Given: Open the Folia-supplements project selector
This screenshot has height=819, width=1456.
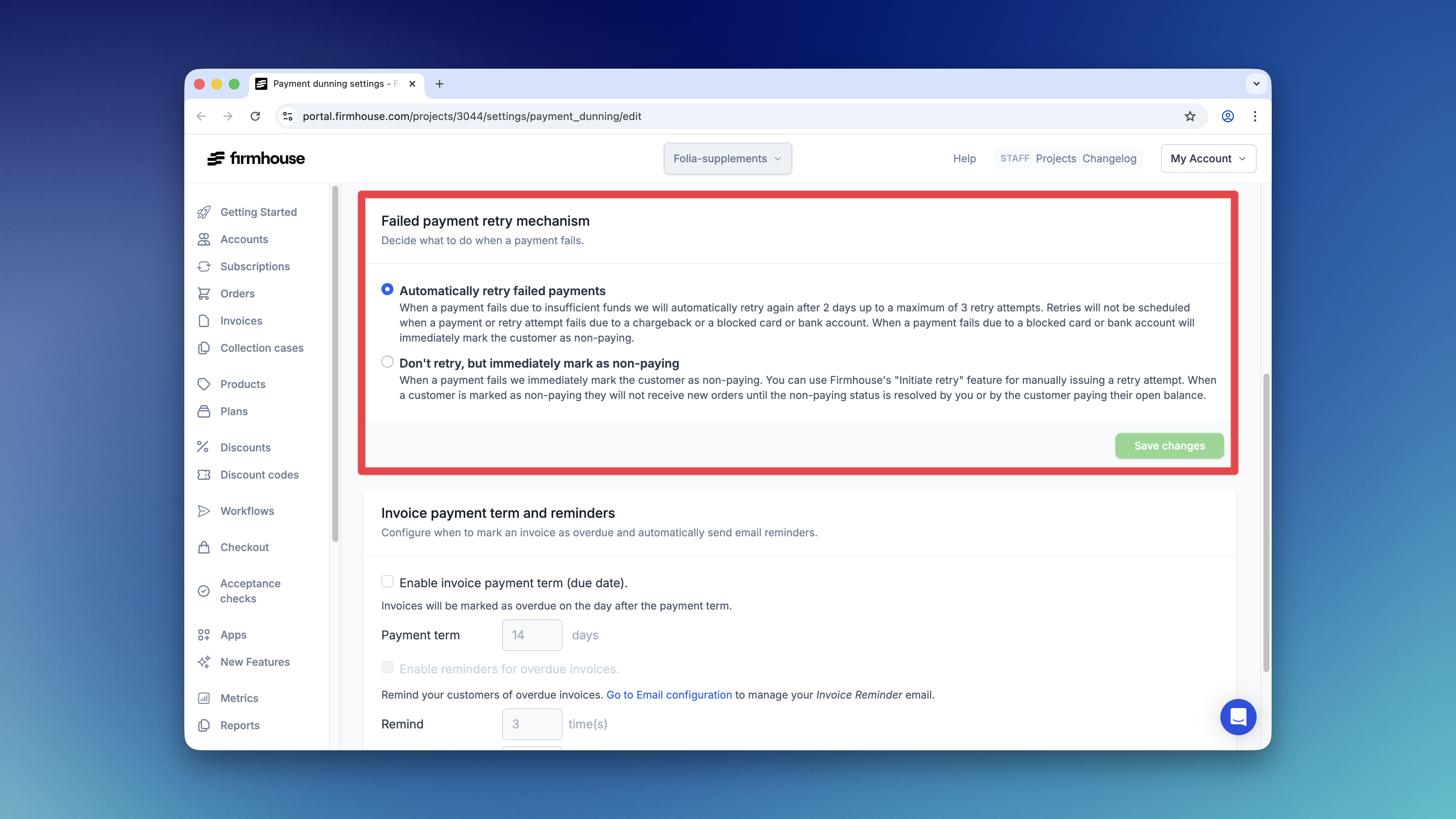Looking at the screenshot, I should coord(728,159).
